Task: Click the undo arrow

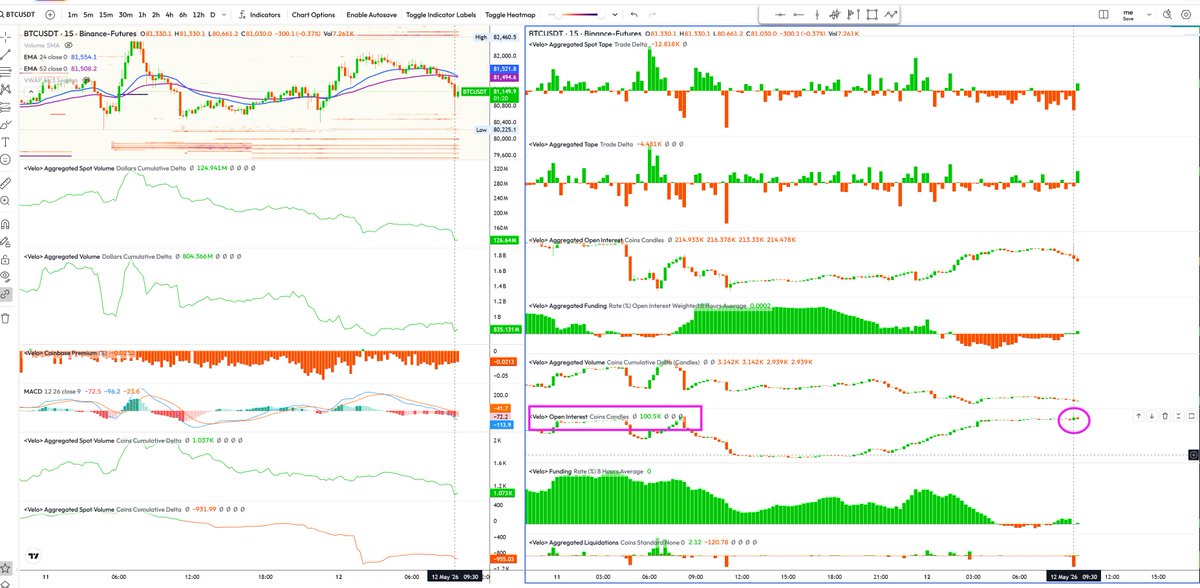Action: (x=634, y=15)
